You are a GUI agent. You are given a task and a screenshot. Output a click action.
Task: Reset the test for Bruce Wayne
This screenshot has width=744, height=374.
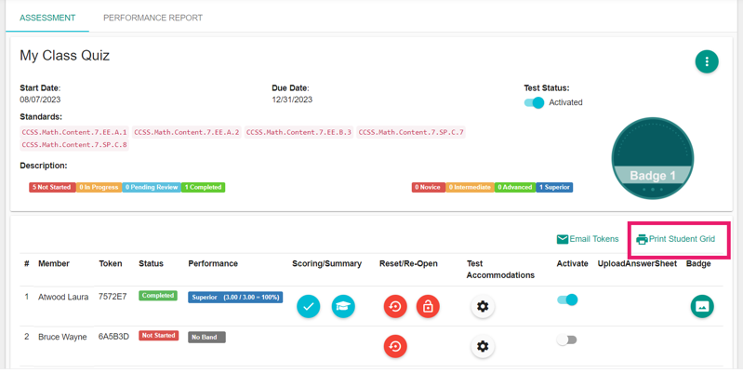click(x=395, y=346)
